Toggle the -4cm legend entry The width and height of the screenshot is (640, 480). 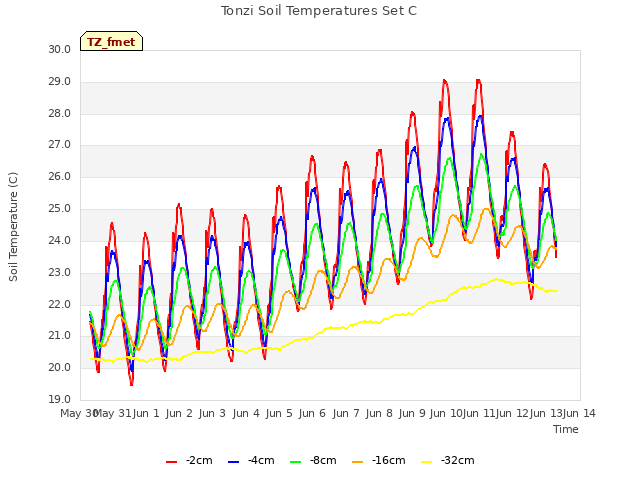[x=251, y=461]
